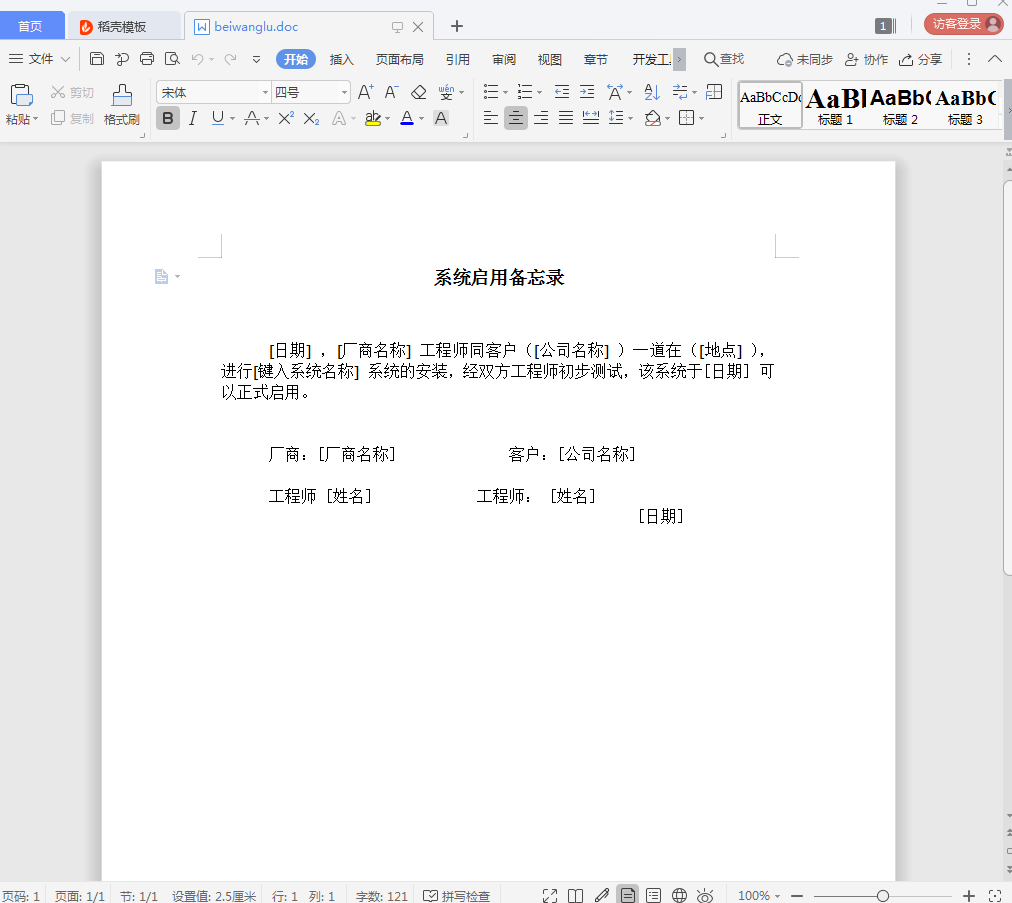Switch to 插入 ribbon tab
The height and width of the screenshot is (903, 1012).
[341, 59]
